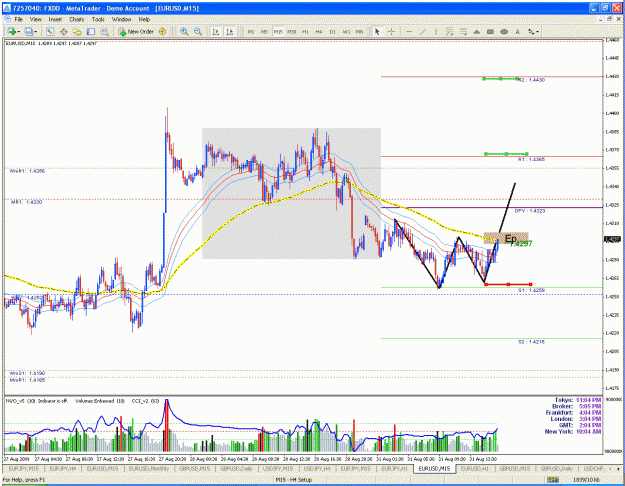Open the EURJPY,M15 chart tab at far left

pyautogui.click(x=24, y=468)
